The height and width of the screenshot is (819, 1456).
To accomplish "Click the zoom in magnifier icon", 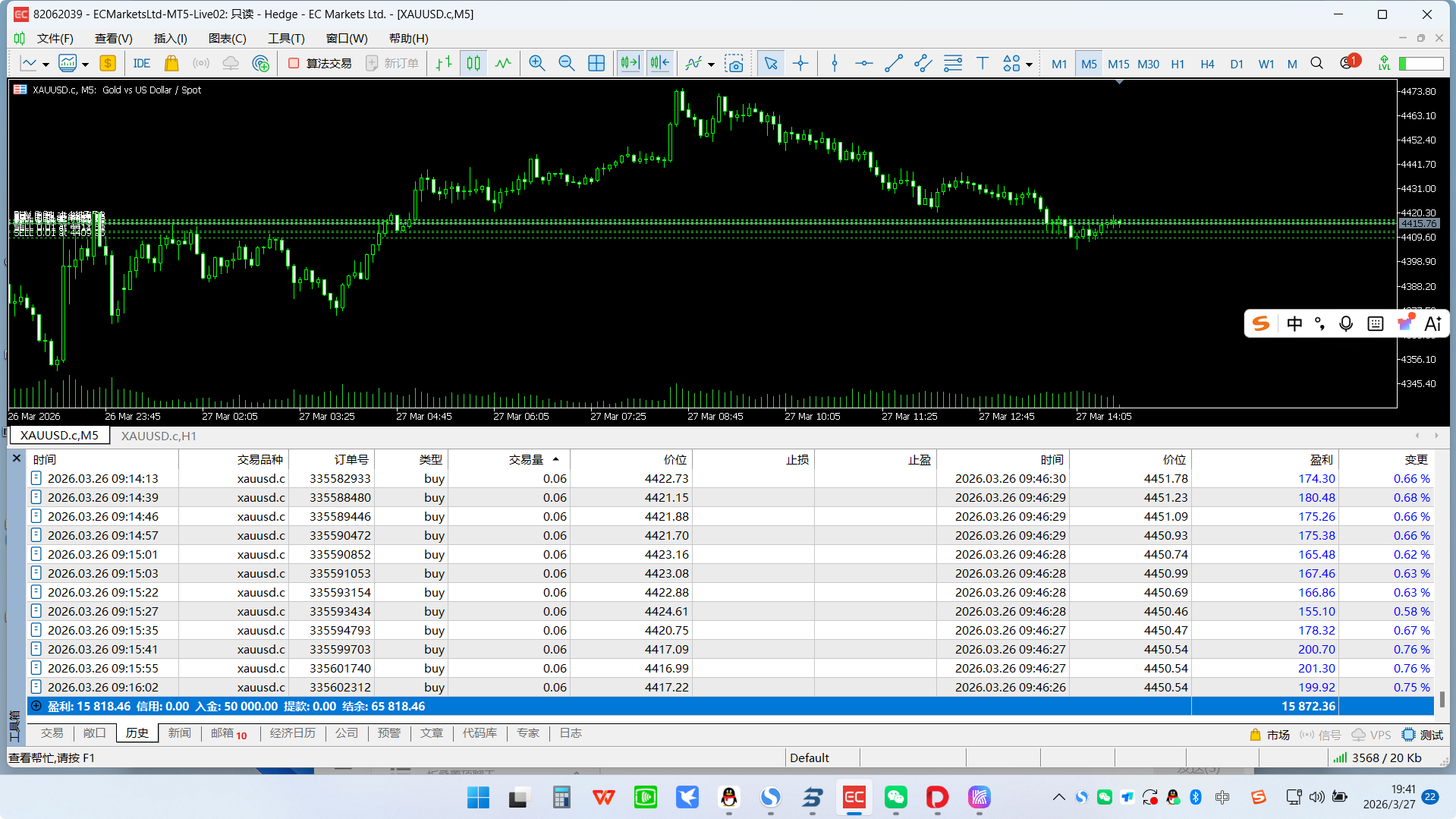I will (x=536, y=64).
